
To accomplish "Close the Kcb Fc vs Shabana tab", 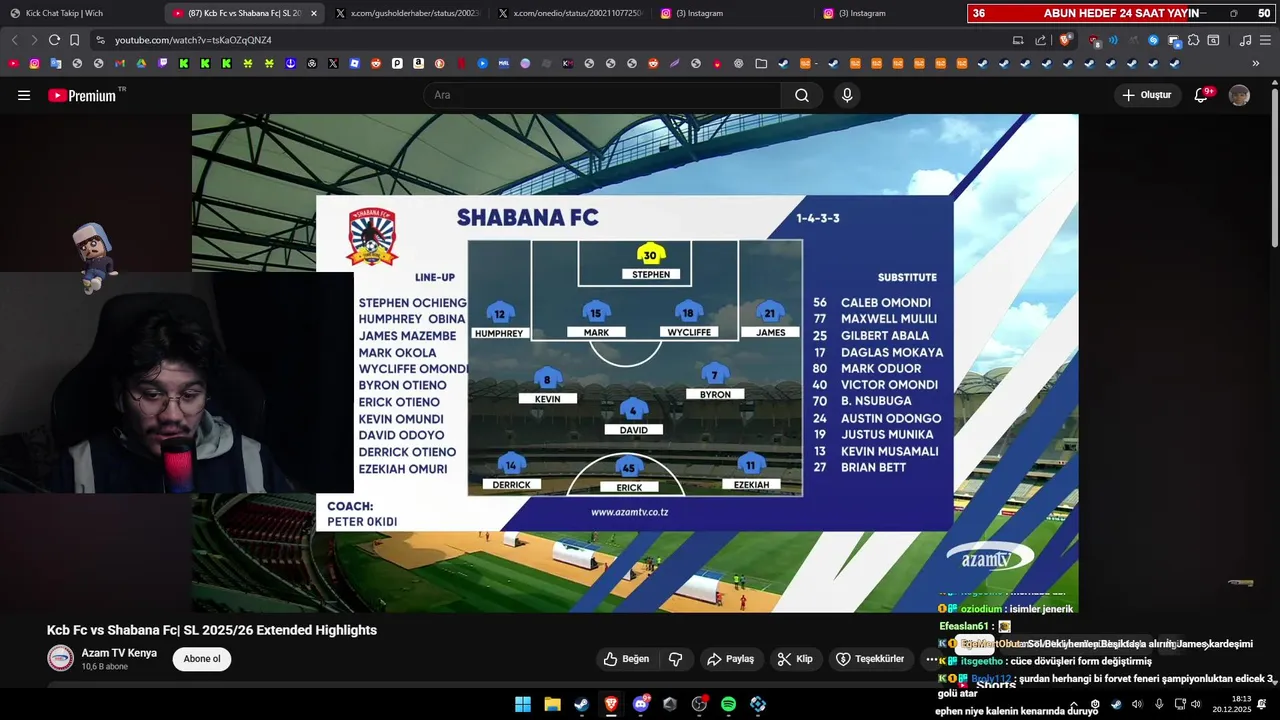I will click(314, 13).
